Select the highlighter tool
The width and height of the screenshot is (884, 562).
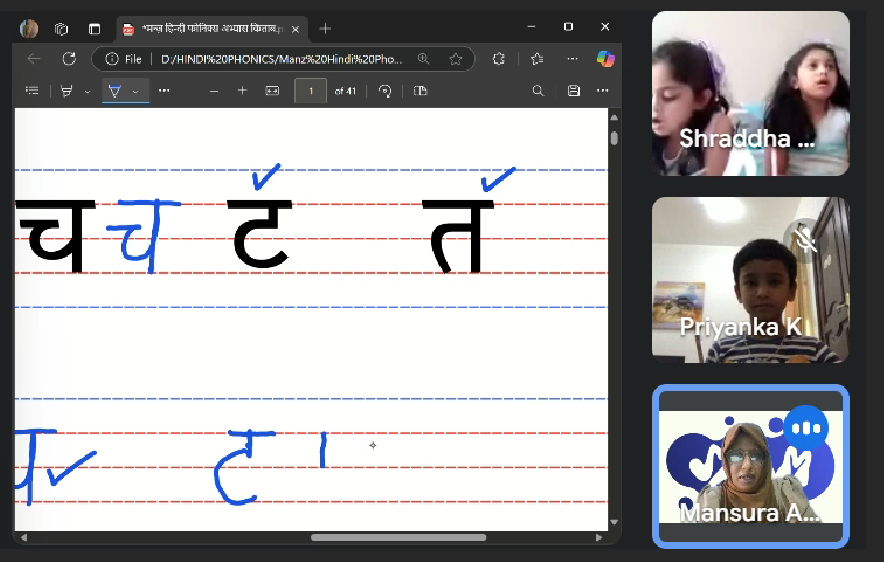click(x=67, y=91)
